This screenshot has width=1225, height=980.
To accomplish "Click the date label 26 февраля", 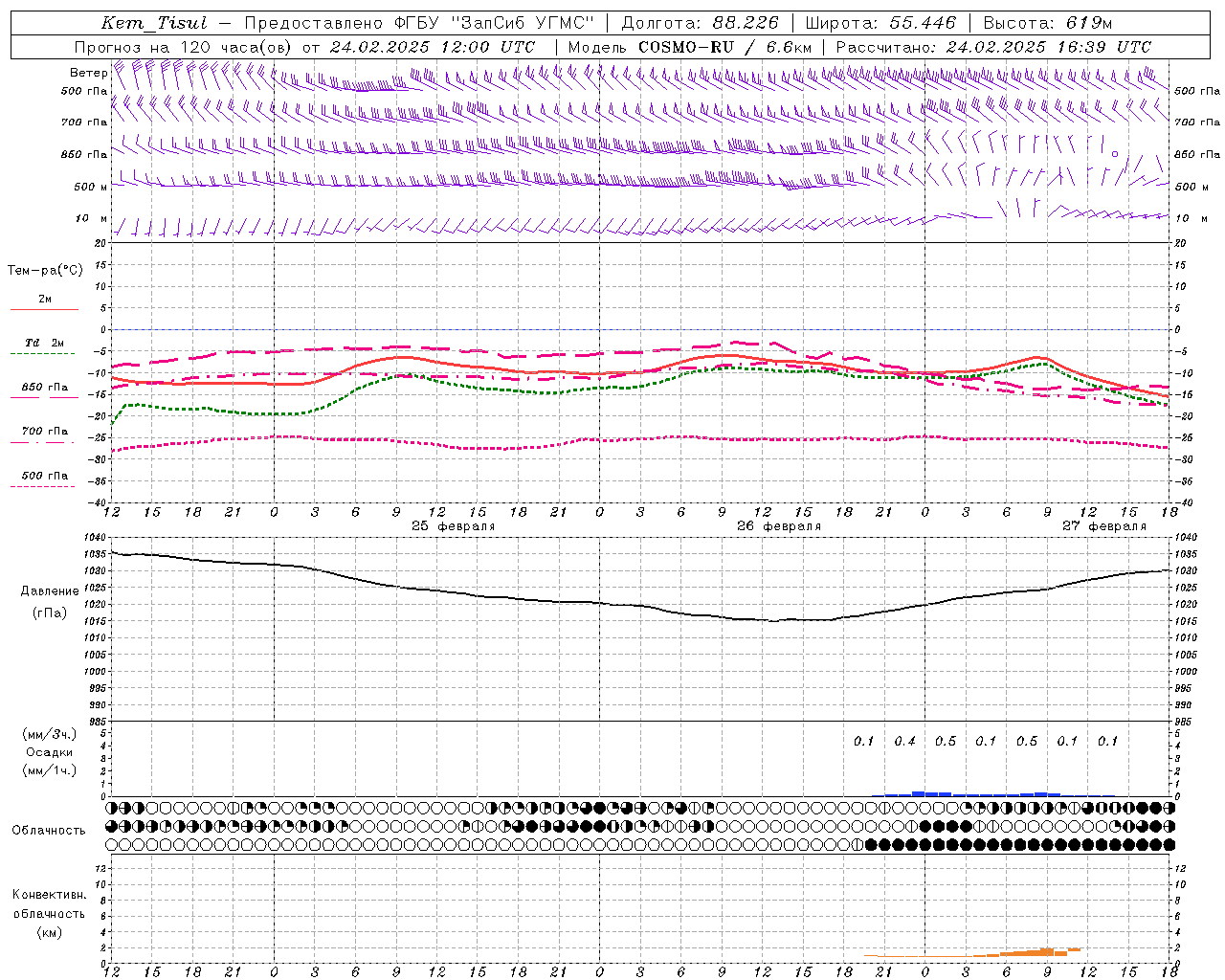I will point(779,526).
